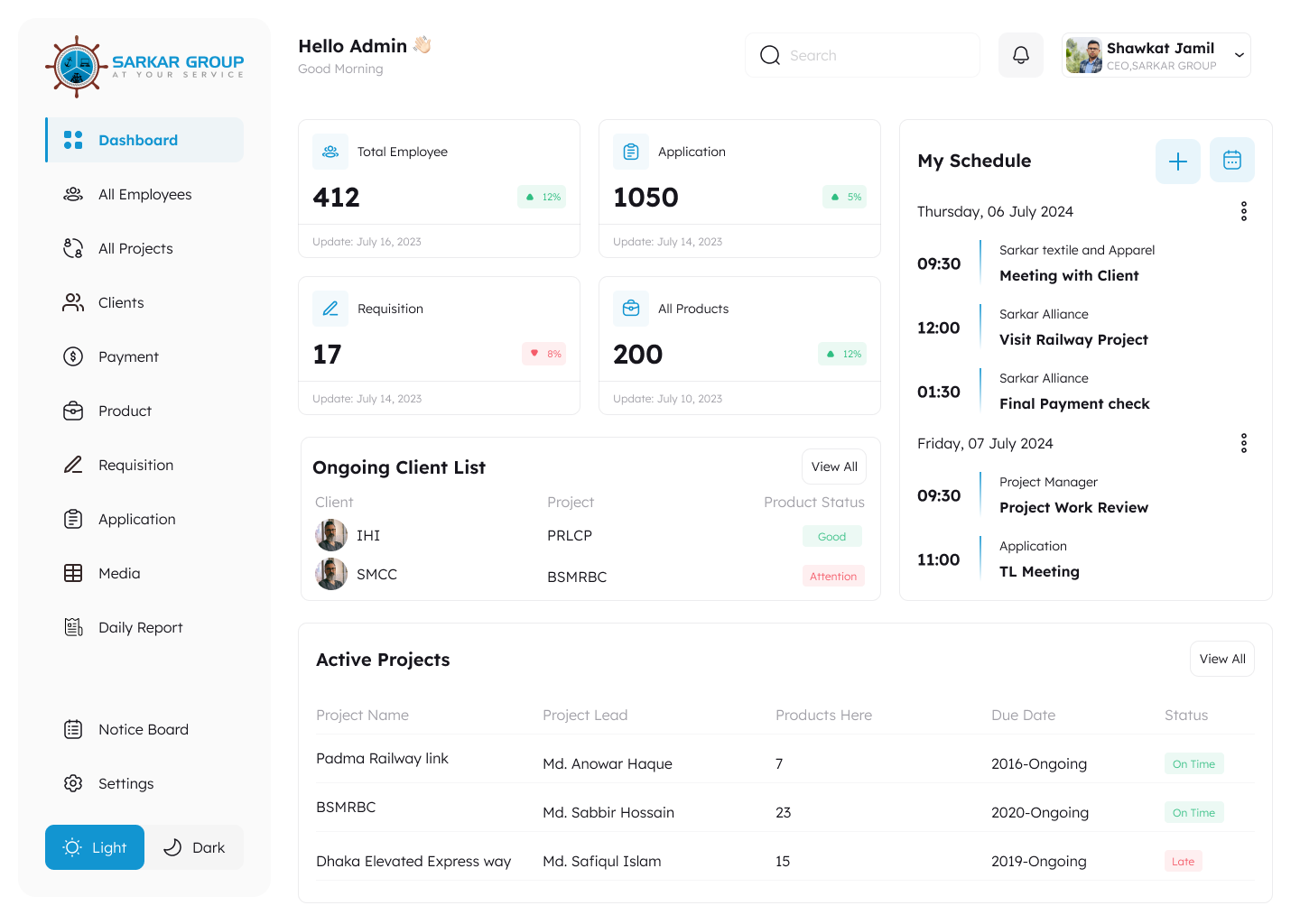Click SMCC client avatar
Image resolution: width=1300 pixels, height=924 pixels.
pyautogui.click(x=331, y=574)
